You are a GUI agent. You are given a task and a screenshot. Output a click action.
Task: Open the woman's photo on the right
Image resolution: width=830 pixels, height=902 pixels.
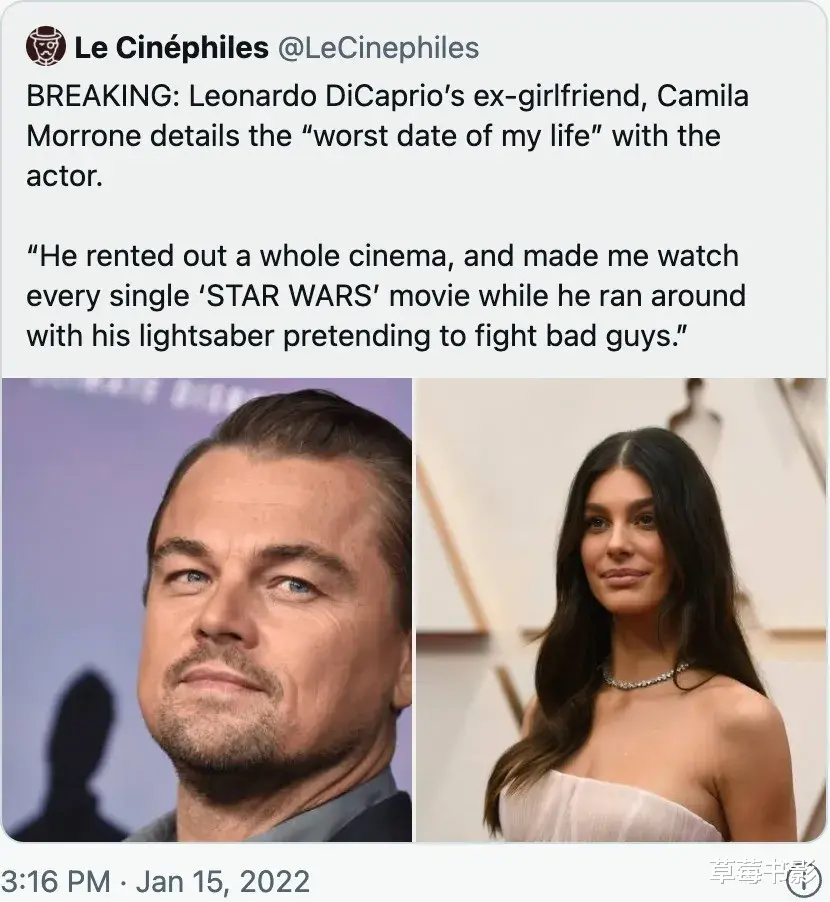click(x=621, y=610)
